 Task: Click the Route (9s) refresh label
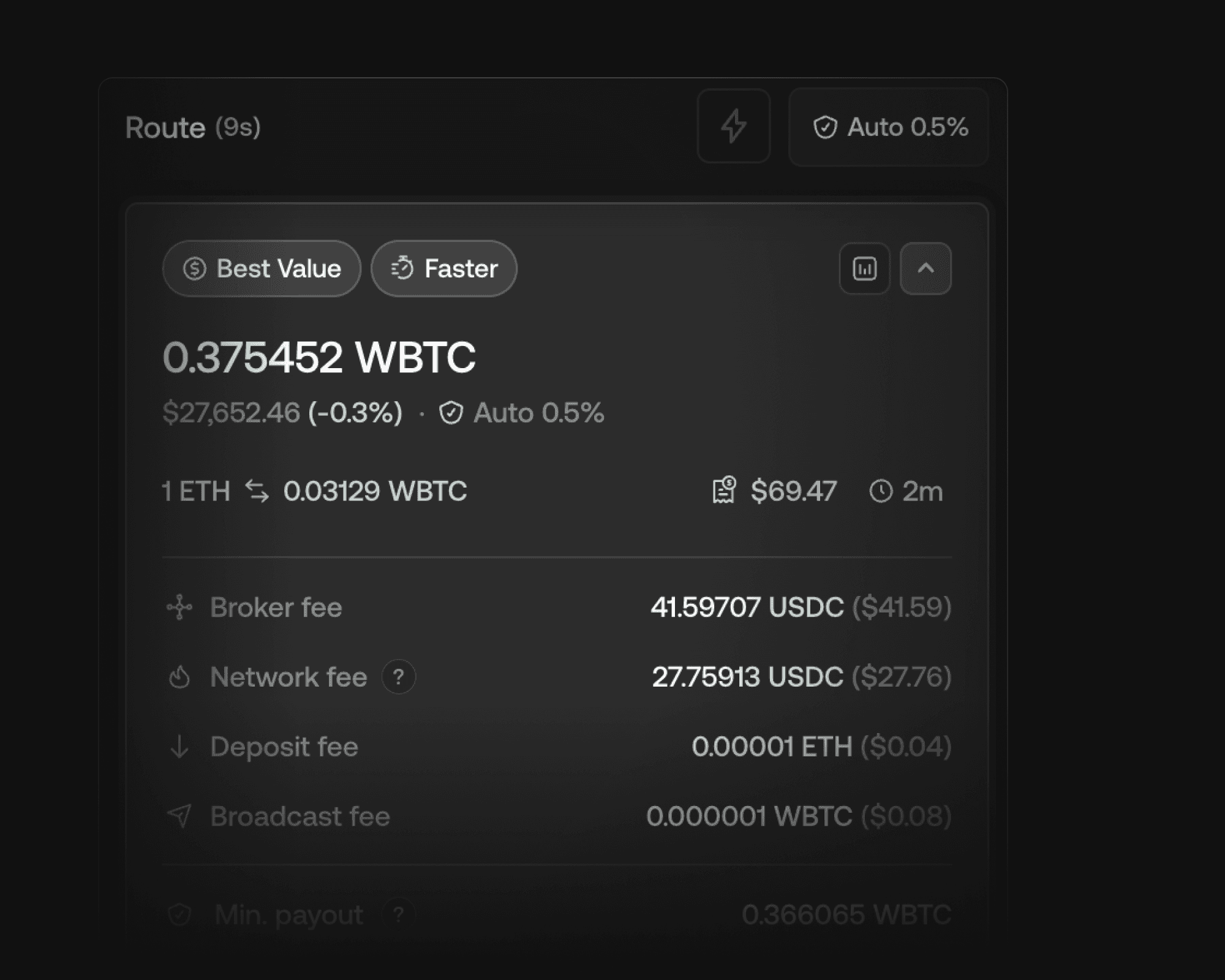pyautogui.click(x=193, y=127)
